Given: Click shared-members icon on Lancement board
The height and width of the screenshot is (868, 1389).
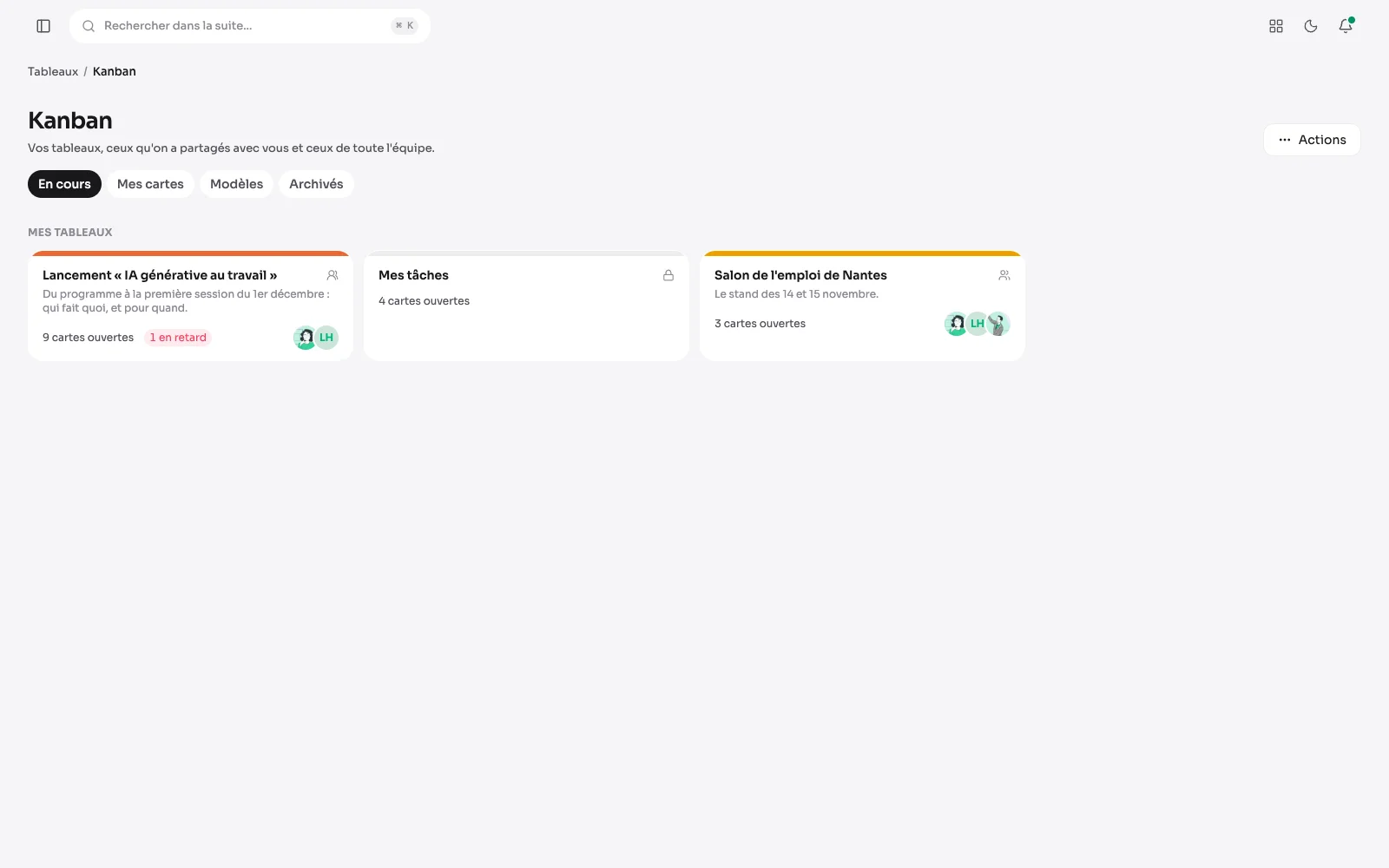Looking at the screenshot, I should (332, 275).
